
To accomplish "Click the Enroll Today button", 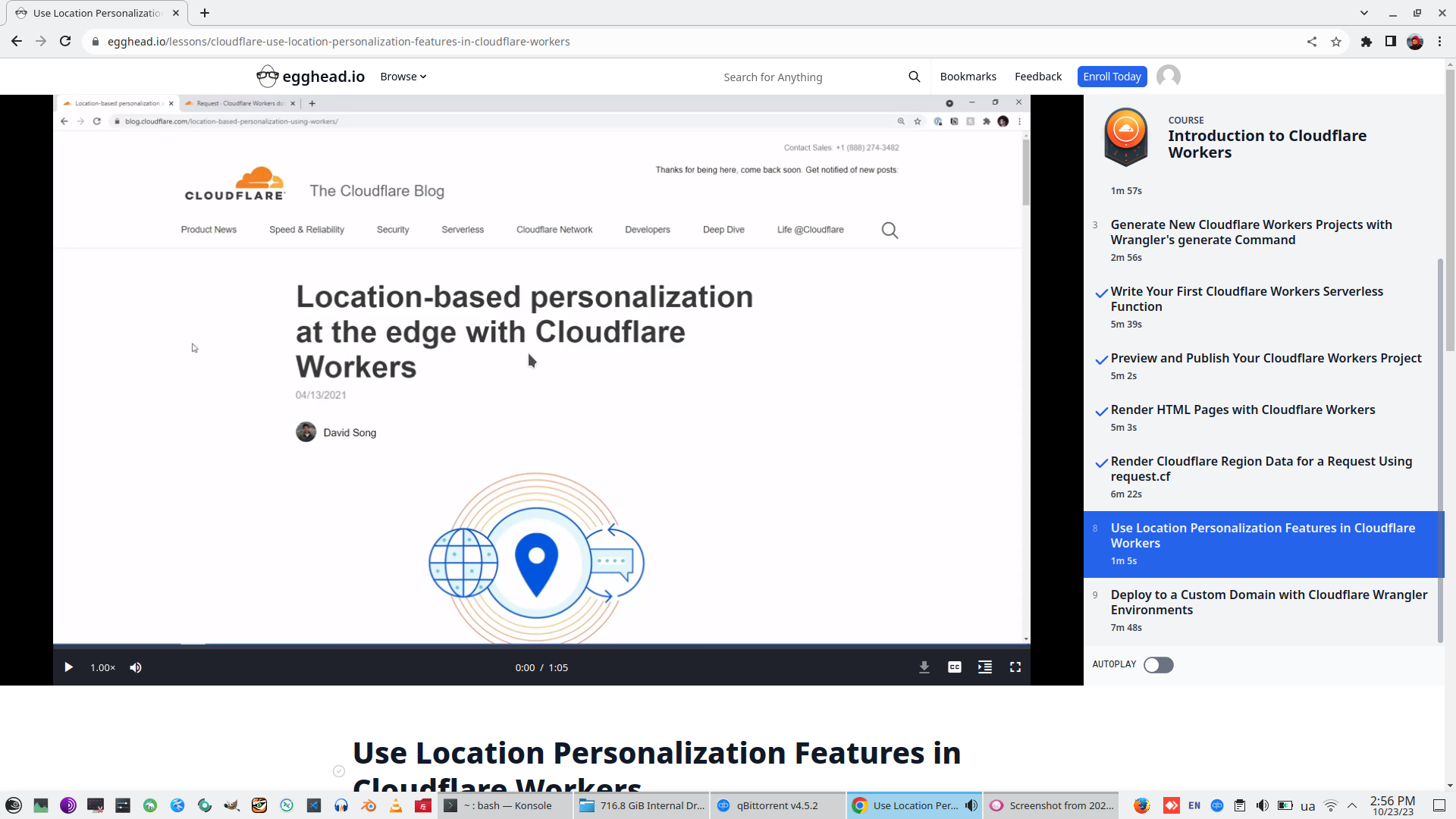I will coord(1112,77).
